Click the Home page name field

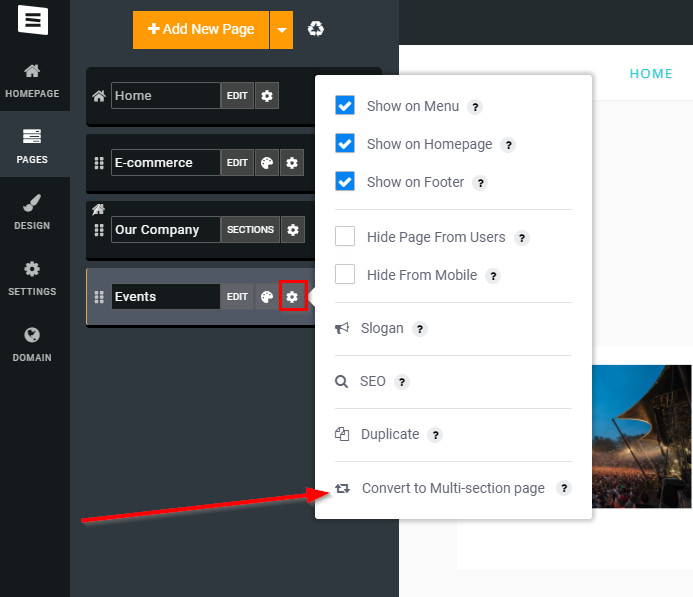click(166, 95)
